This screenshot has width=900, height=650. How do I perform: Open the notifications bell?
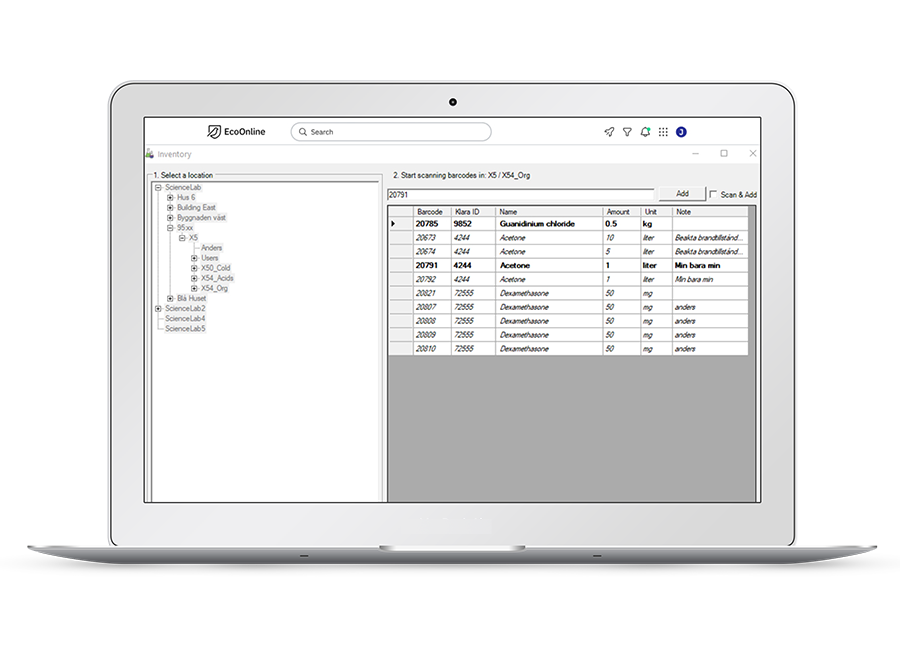click(645, 132)
